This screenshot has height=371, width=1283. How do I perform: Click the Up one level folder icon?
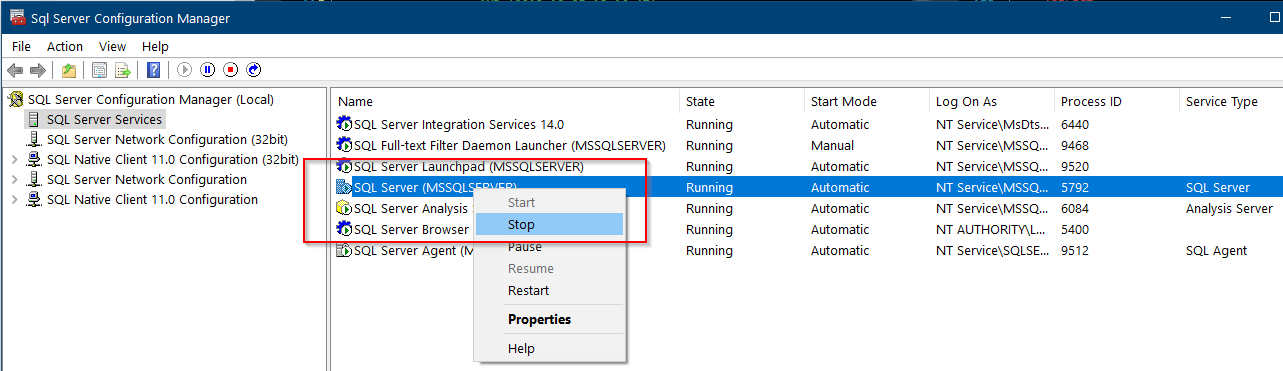point(68,70)
